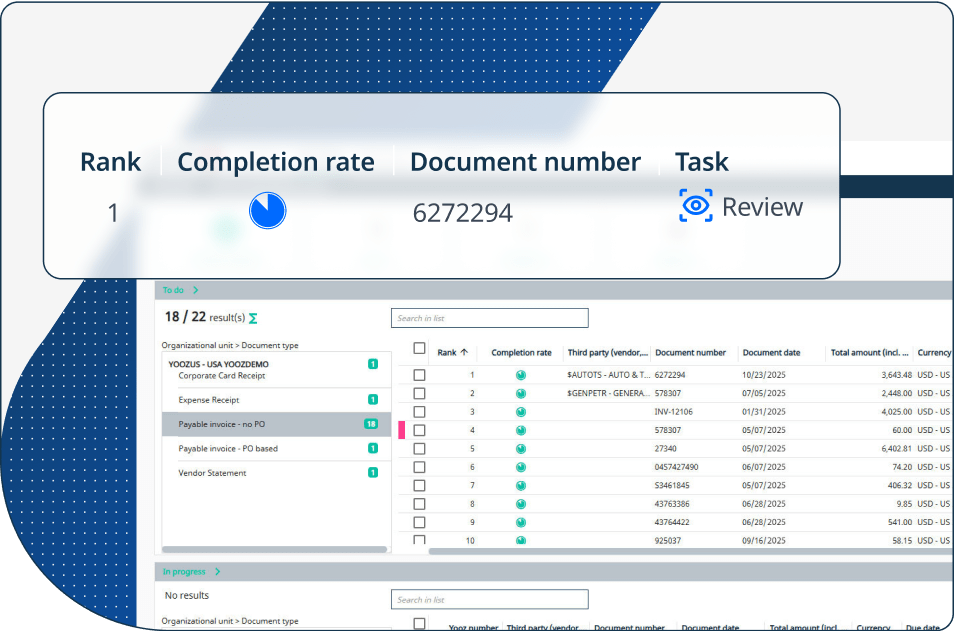Click the Third party column header in To do table
This screenshot has height=631, width=954.
tap(608, 353)
